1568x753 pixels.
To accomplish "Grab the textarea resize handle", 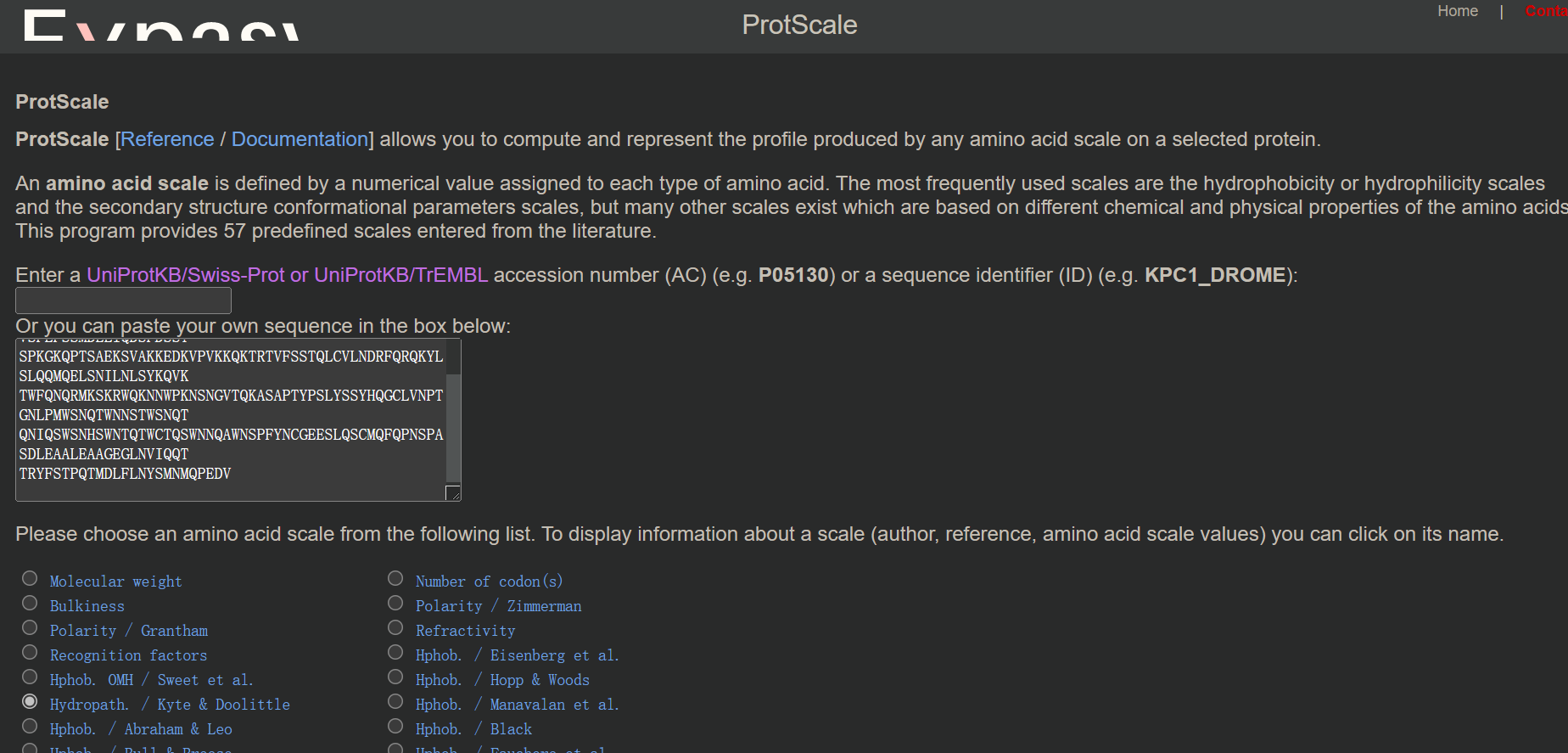I will point(453,493).
